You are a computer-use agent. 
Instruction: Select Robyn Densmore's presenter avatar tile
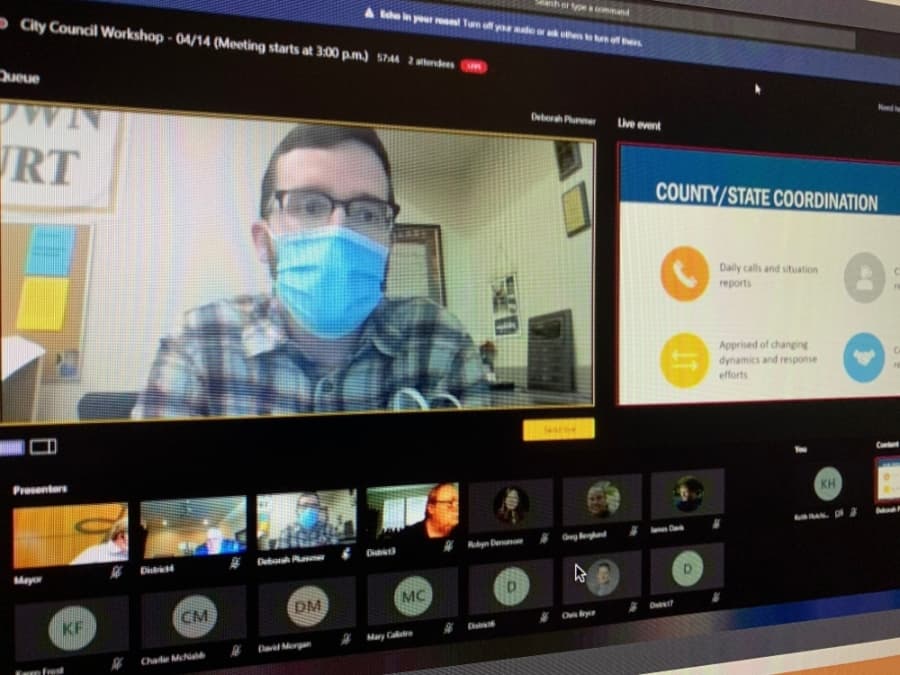[x=510, y=506]
